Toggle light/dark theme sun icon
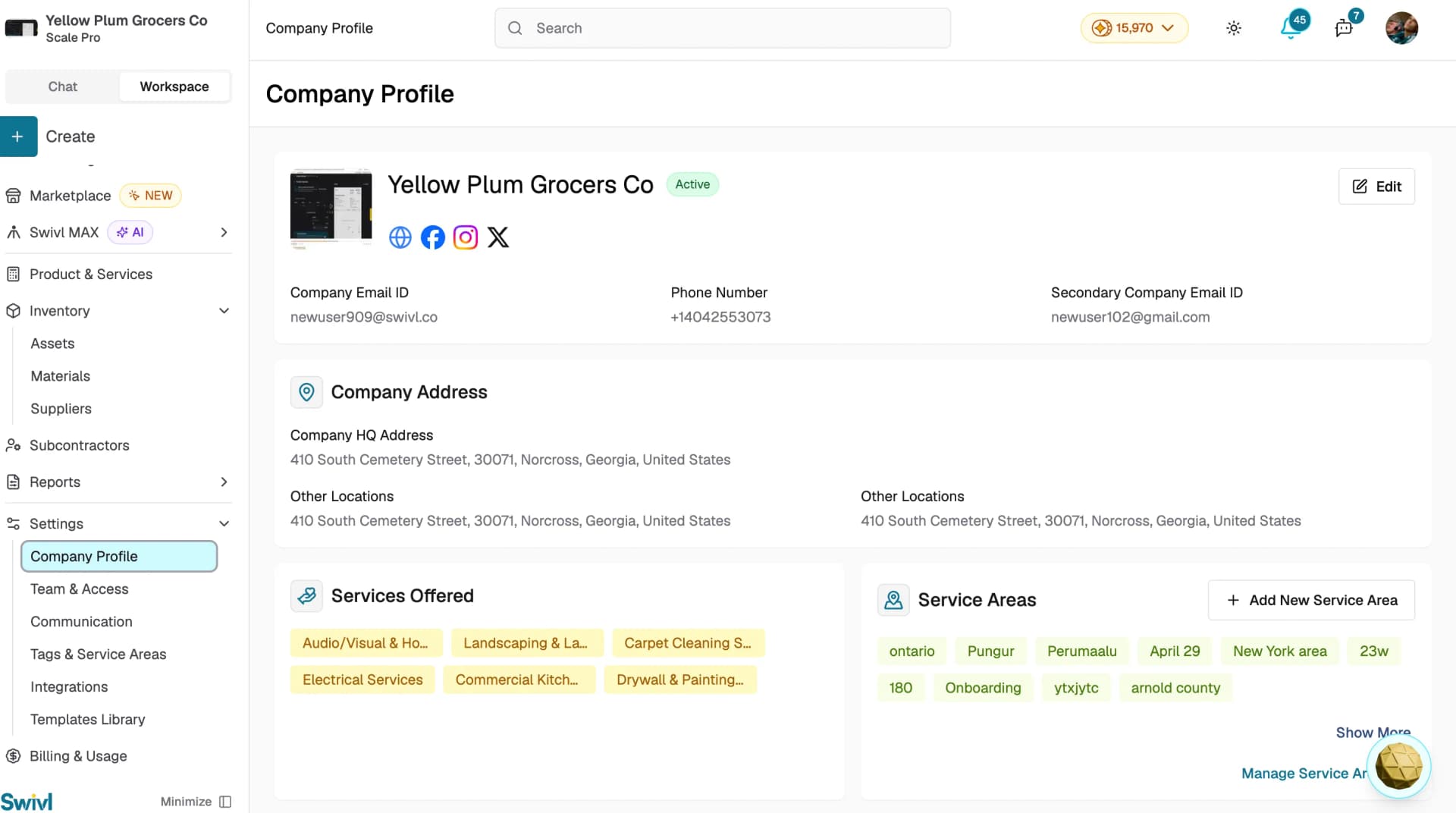The image size is (1456, 813). [x=1234, y=28]
